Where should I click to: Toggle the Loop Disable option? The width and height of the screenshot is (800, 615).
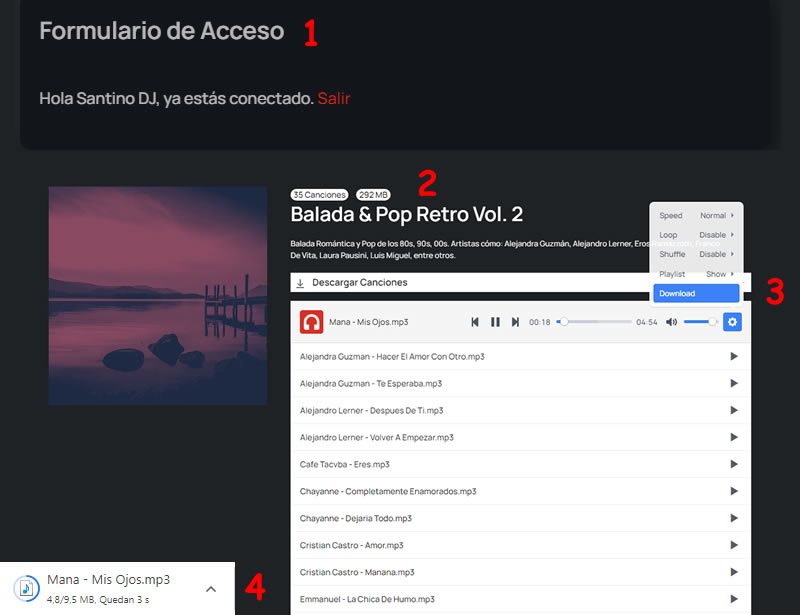coord(696,235)
